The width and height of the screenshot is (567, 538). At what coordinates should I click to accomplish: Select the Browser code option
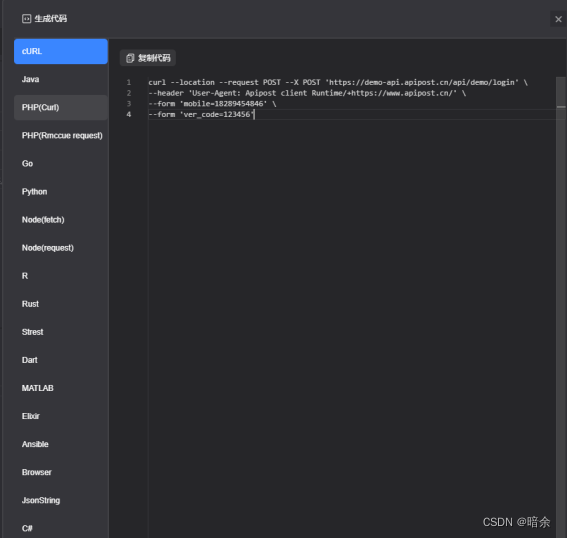tap(61, 472)
